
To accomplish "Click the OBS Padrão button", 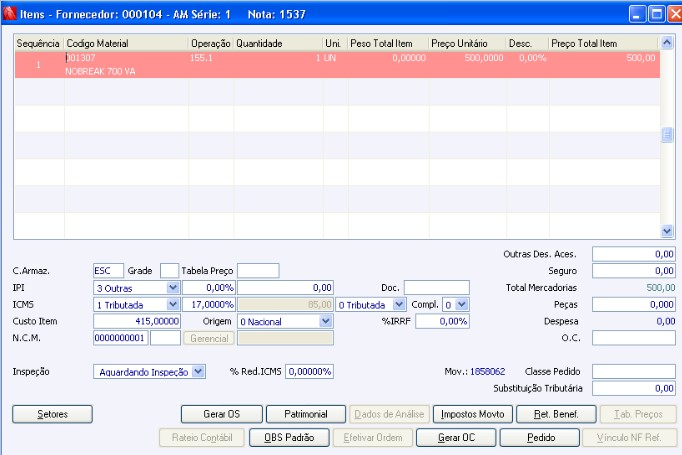I will click(289, 438).
